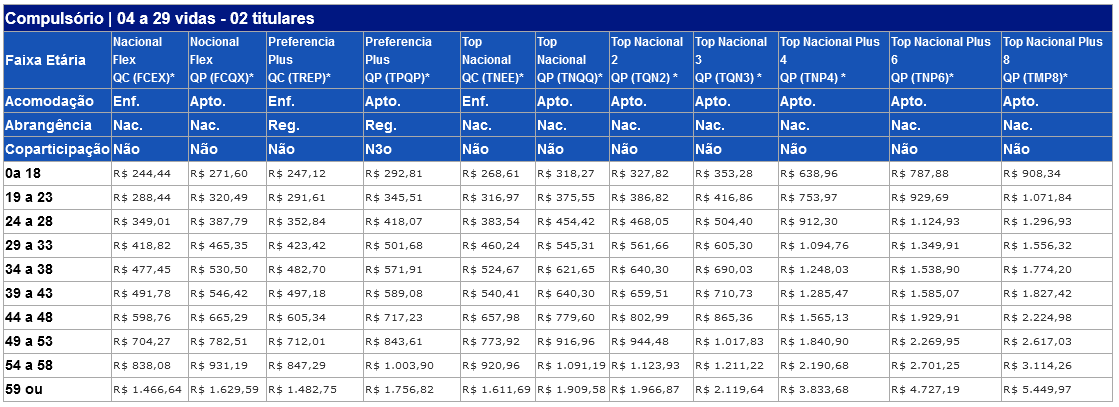Click the Coparticipação row label
Screen dimensions: 1119x407
click(x=57, y=149)
